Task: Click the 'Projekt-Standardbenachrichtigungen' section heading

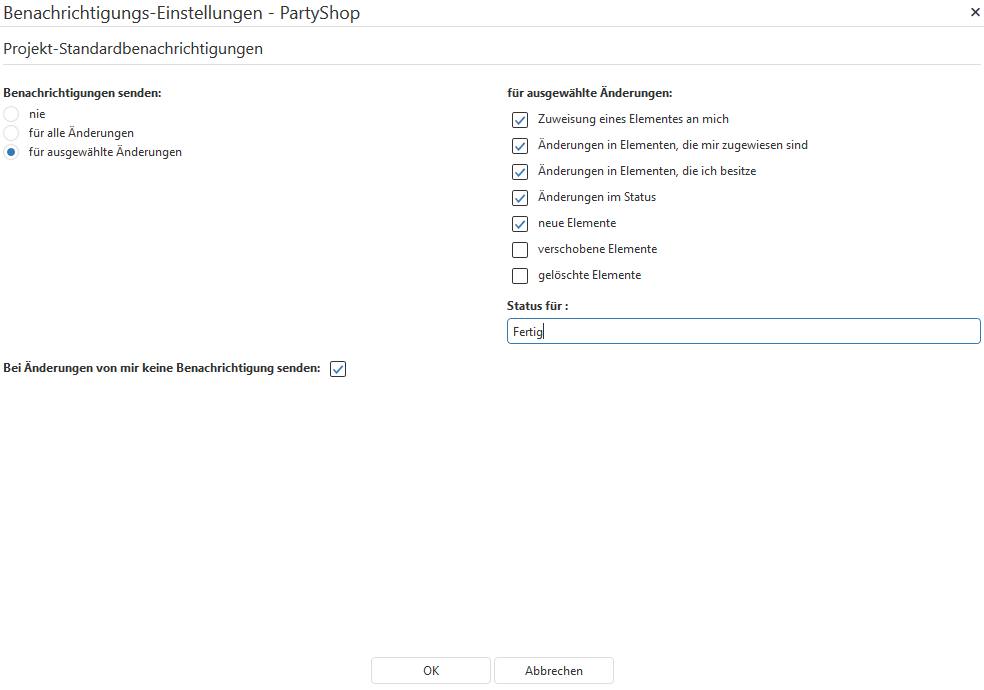Action: 133,48
